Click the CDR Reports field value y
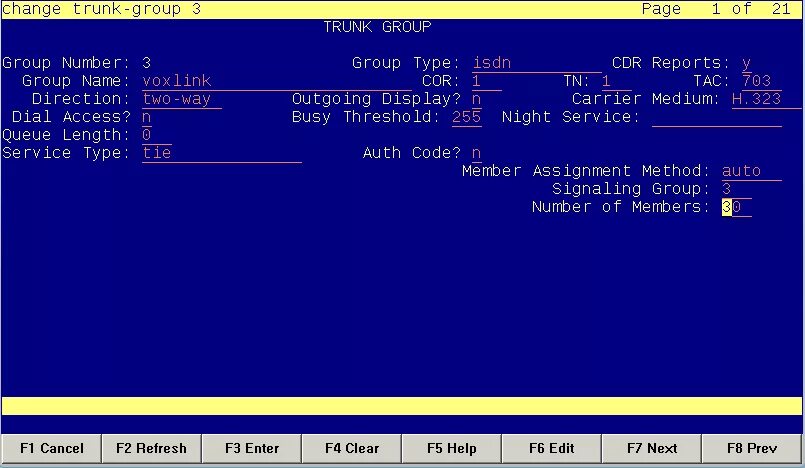Image resolution: width=805 pixels, height=468 pixels. [x=746, y=63]
